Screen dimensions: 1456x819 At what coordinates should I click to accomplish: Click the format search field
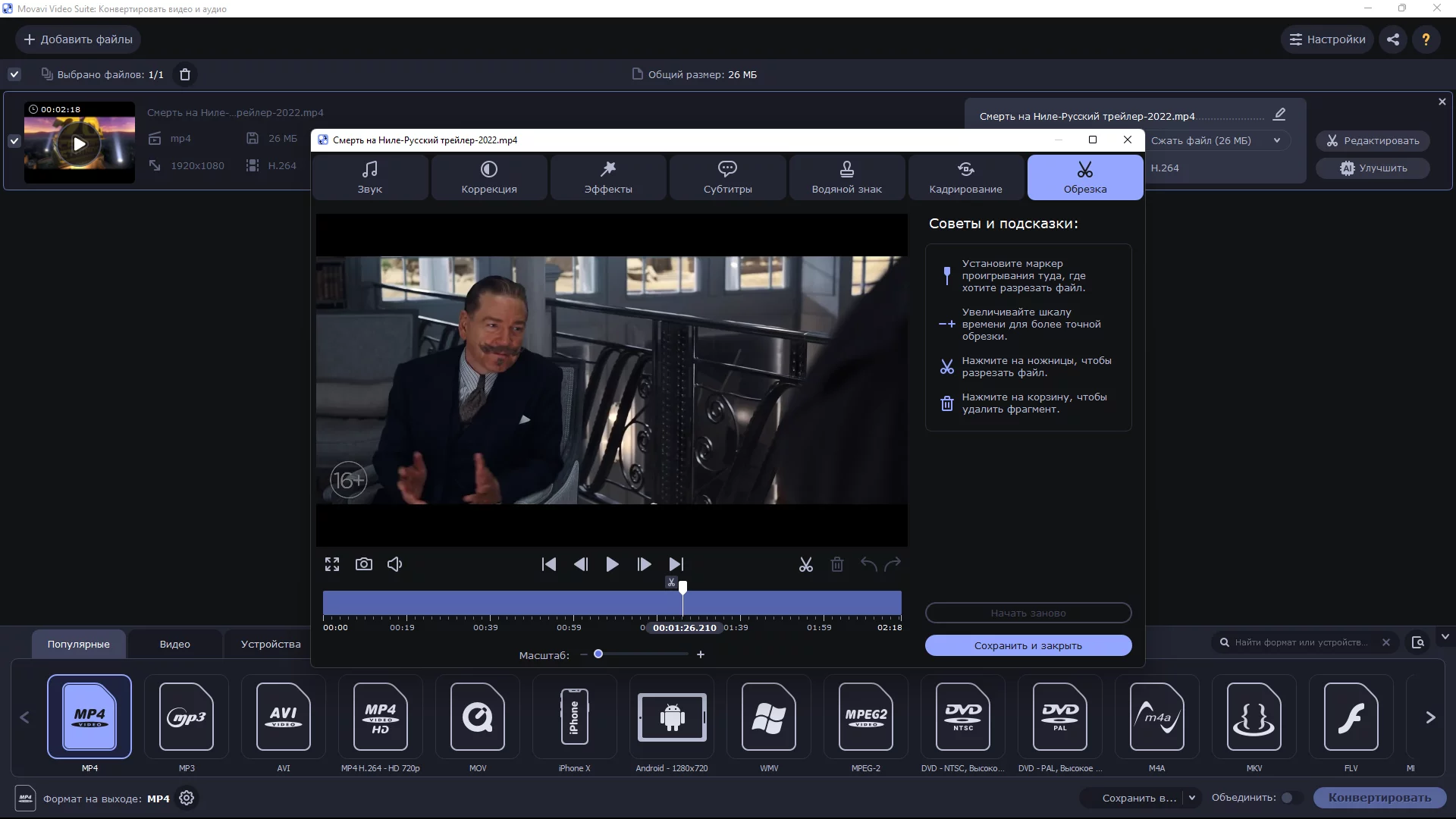click(x=1301, y=642)
